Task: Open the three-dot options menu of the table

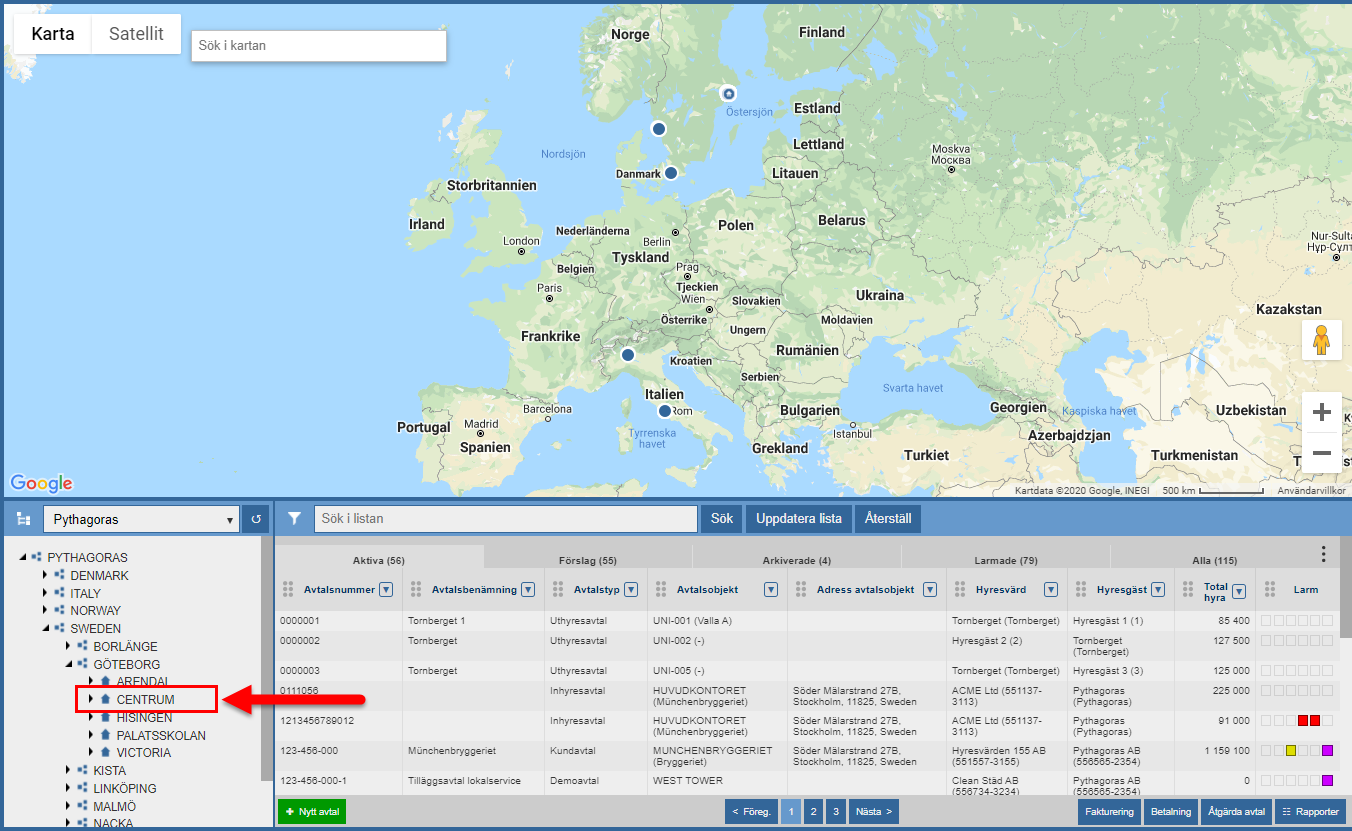Action: point(1323,554)
